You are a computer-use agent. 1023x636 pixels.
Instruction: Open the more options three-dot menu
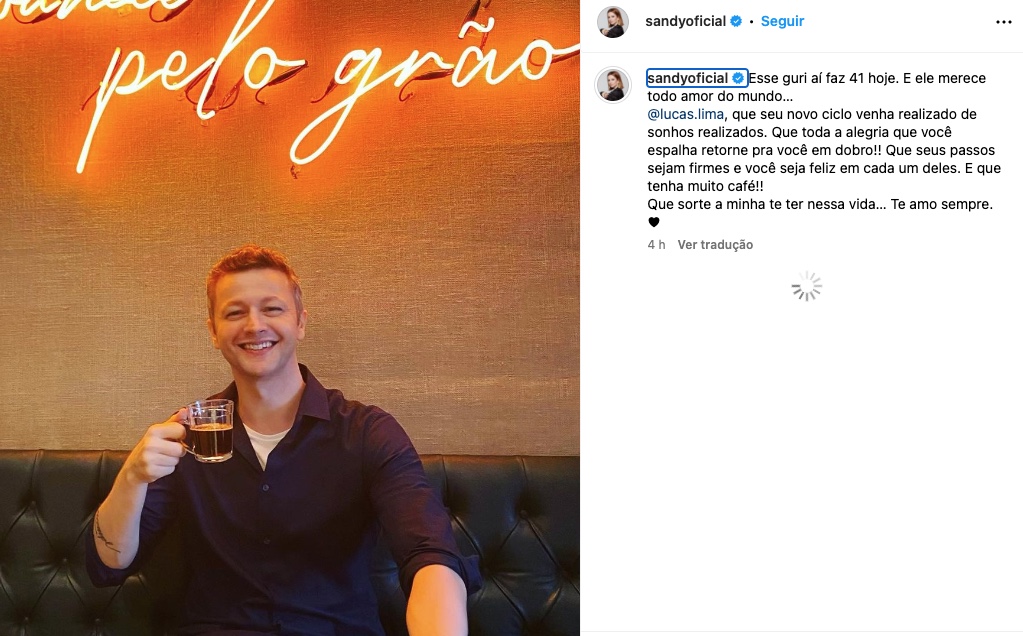[1003, 22]
